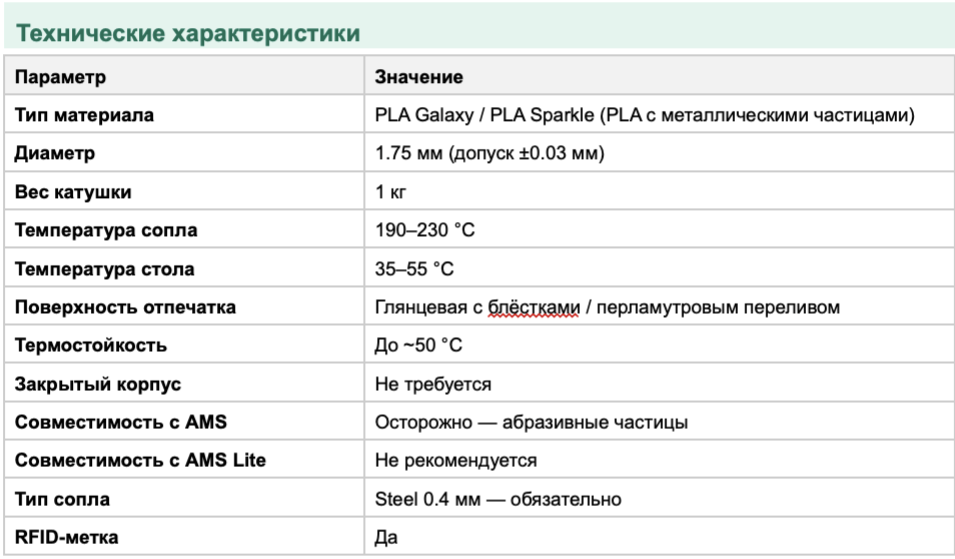This screenshot has width=955, height=559.
Task: Click the 'Не требуется' value cell
Action: coord(659,382)
